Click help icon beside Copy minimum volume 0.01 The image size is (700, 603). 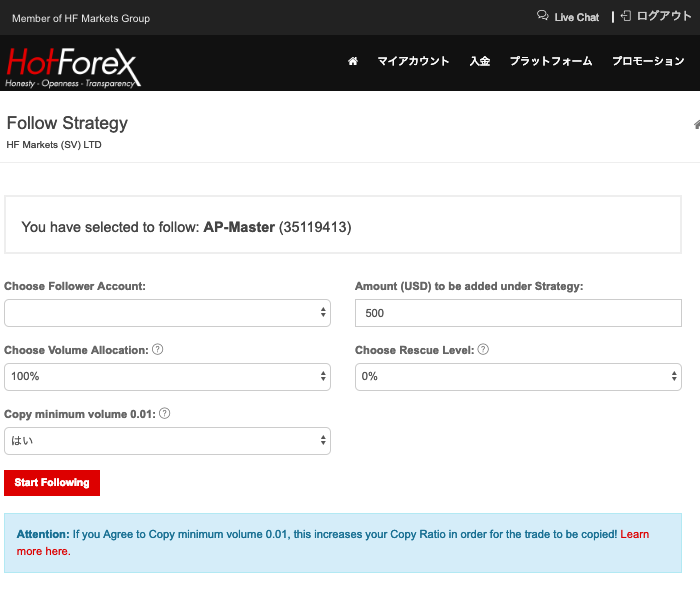tap(164, 414)
